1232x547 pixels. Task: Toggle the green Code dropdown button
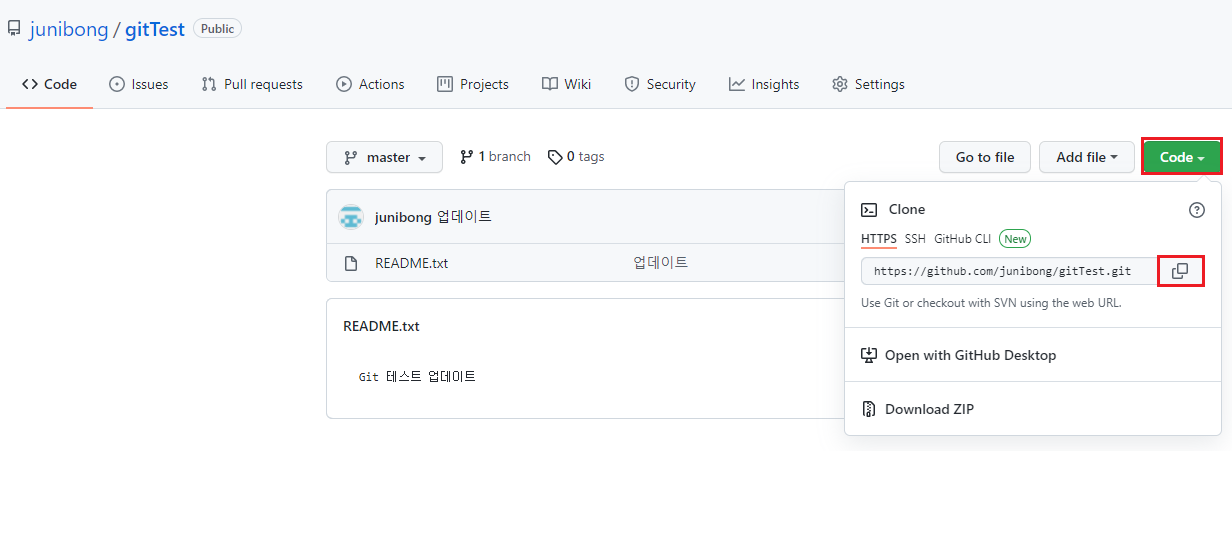pos(1182,157)
